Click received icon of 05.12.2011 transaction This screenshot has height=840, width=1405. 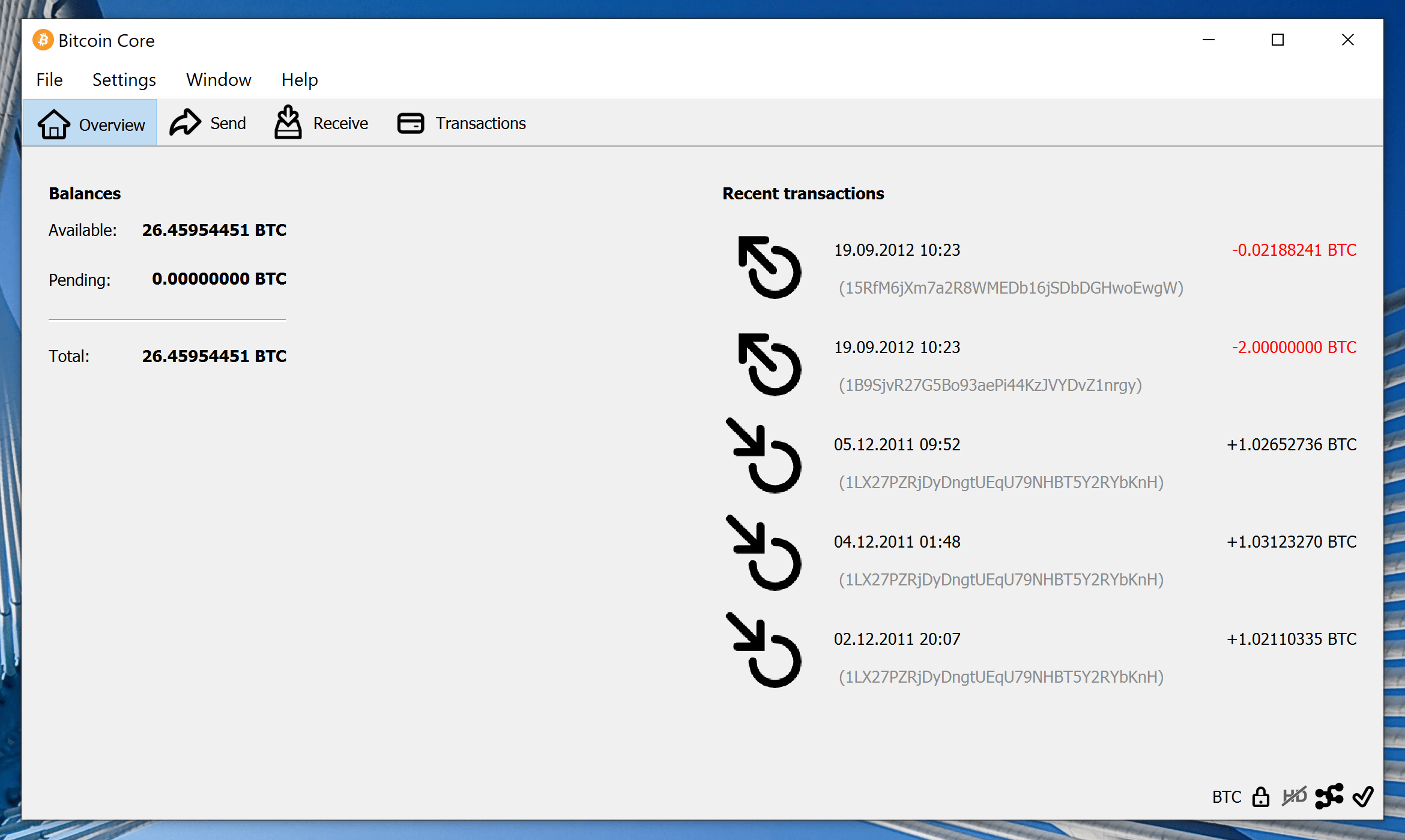764,456
